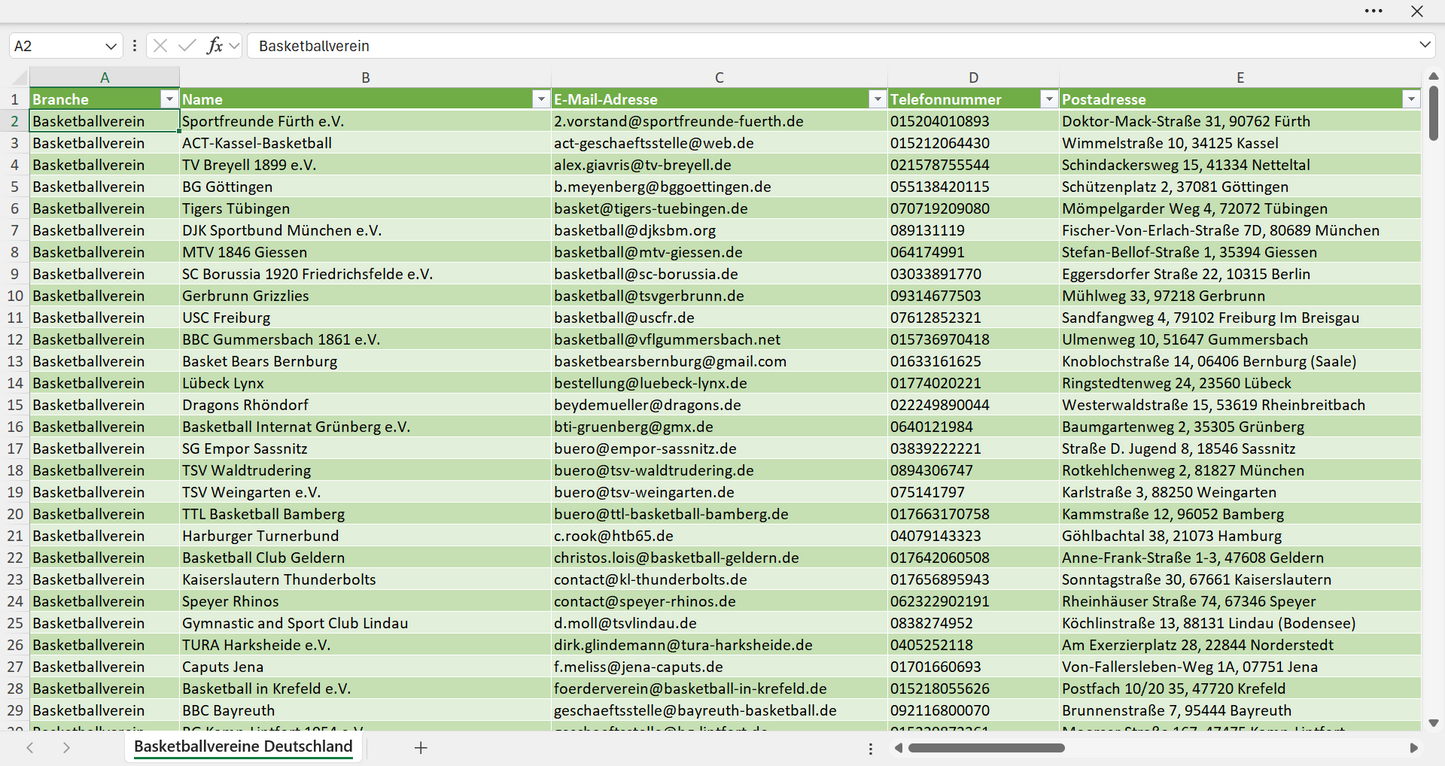Select the address Eggersdorfer Straße 22, 10315 Berlin
Viewport: 1445px width, 766px height.
pos(1240,274)
